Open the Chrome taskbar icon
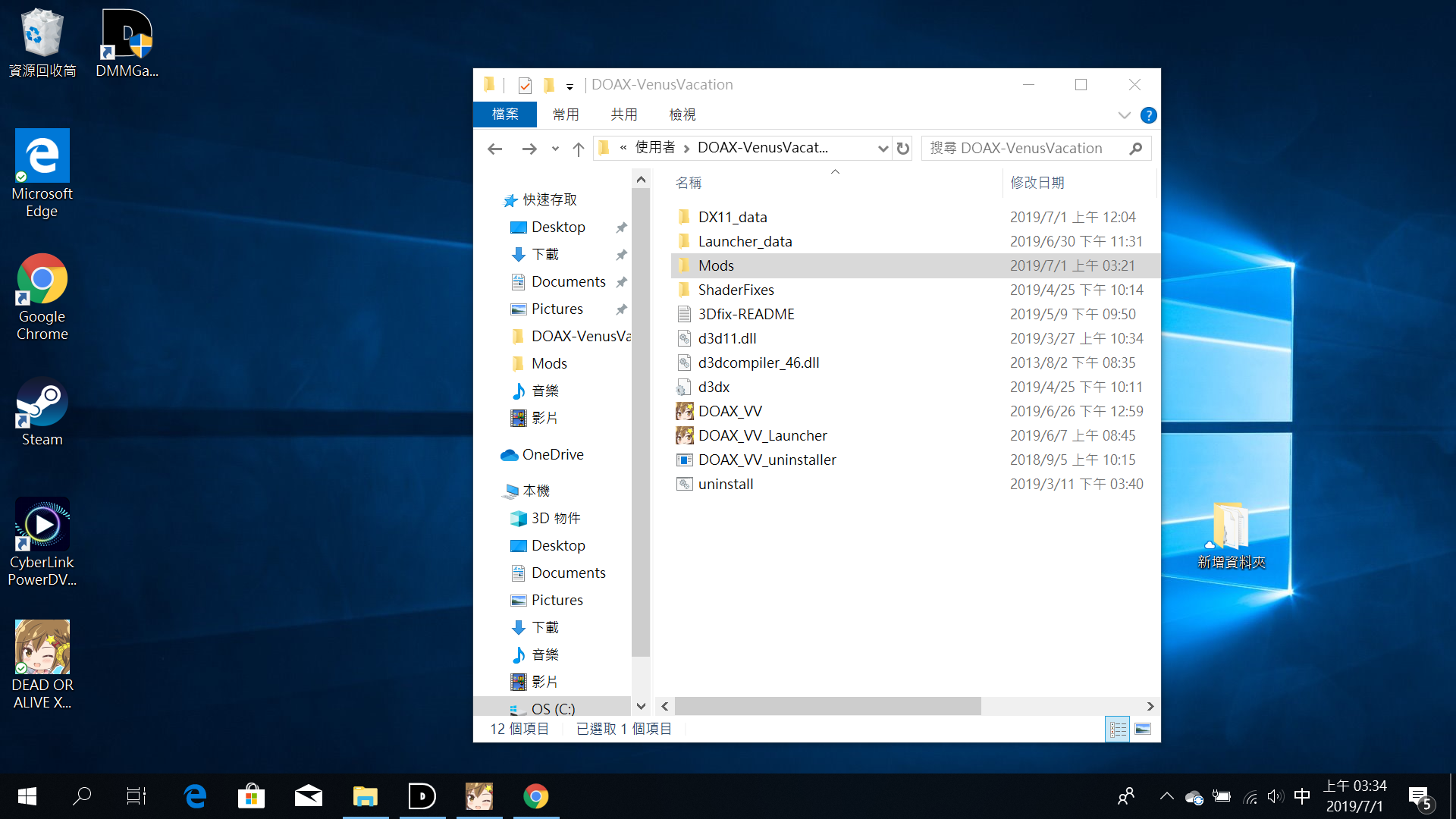 click(x=536, y=796)
